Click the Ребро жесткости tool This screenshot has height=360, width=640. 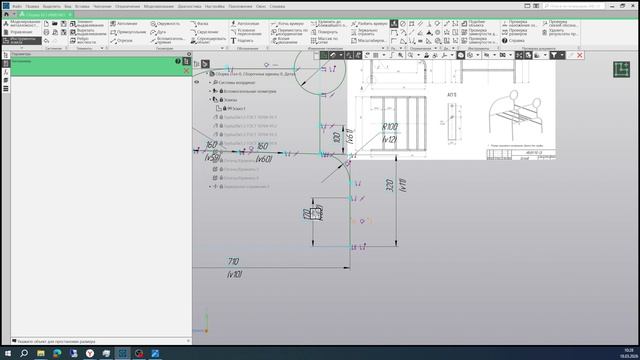point(83,40)
